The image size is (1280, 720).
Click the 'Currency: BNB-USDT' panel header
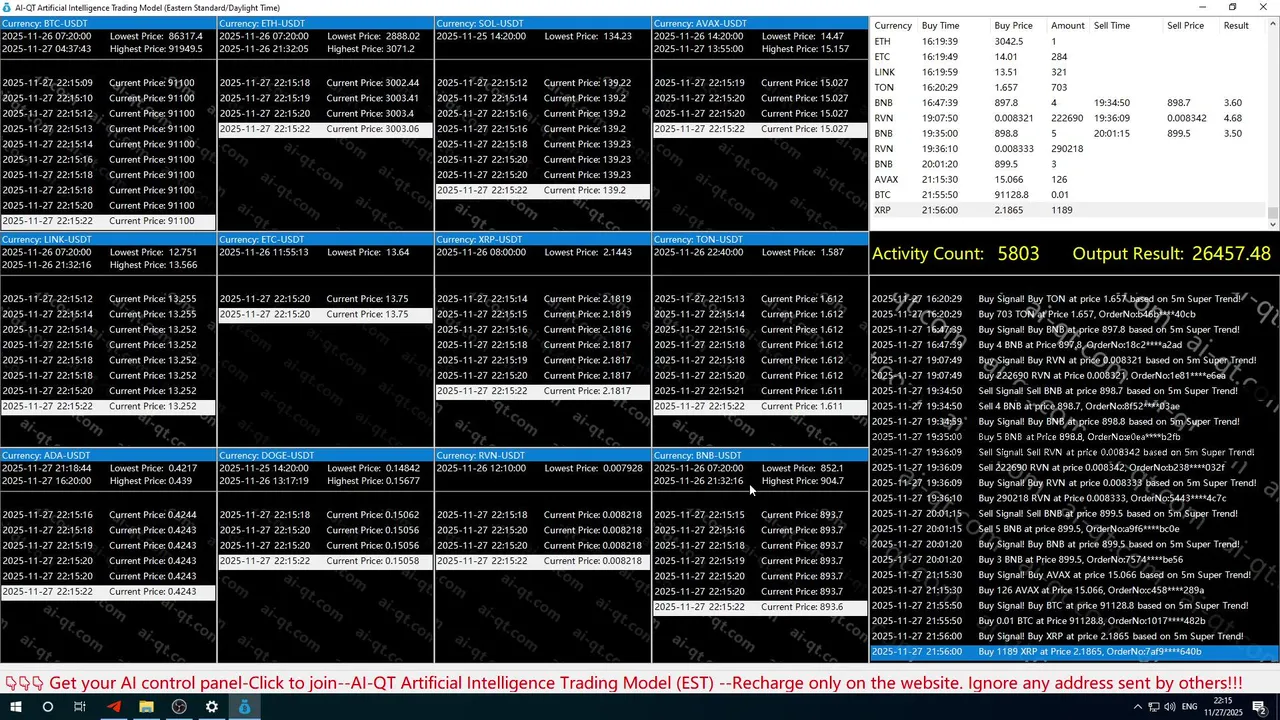[760, 455]
